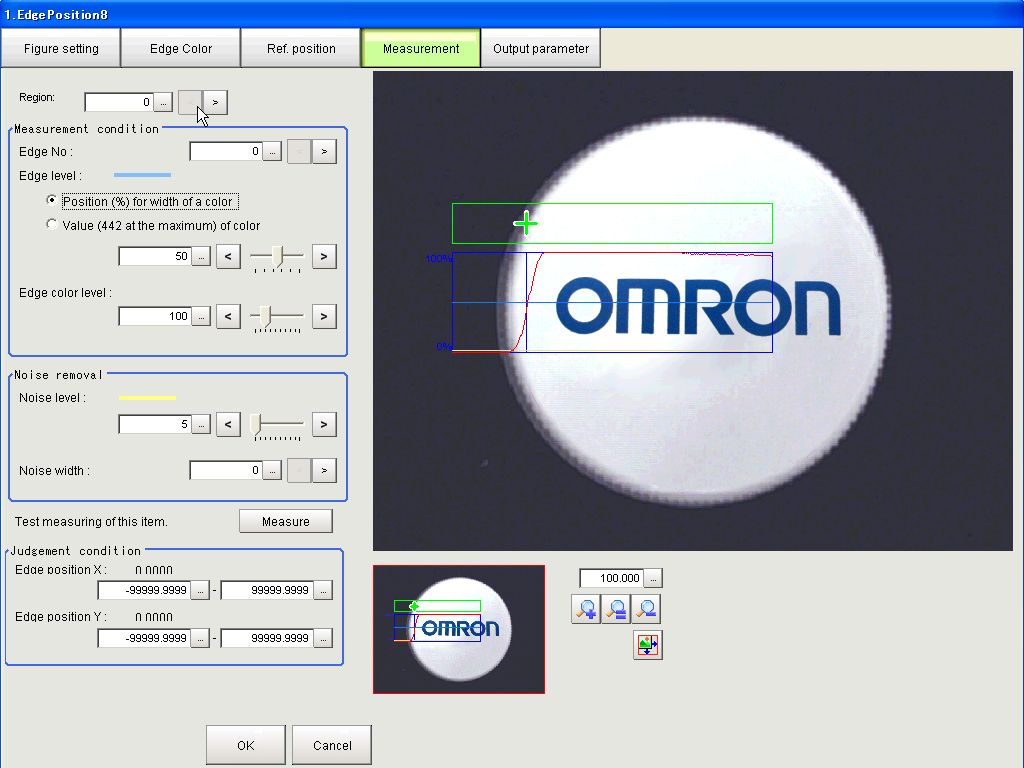Increase the edge level 50 value
The width and height of the screenshot is (1024, 768).
pos(324,257)
